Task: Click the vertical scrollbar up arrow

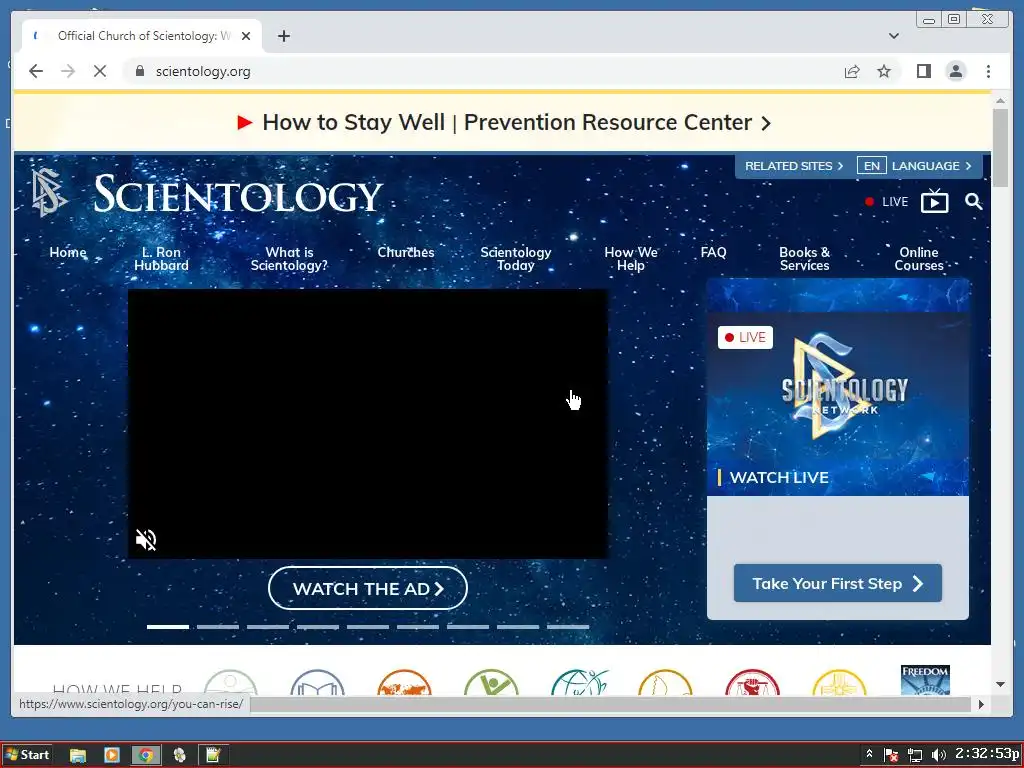Action: [1000, 101]
